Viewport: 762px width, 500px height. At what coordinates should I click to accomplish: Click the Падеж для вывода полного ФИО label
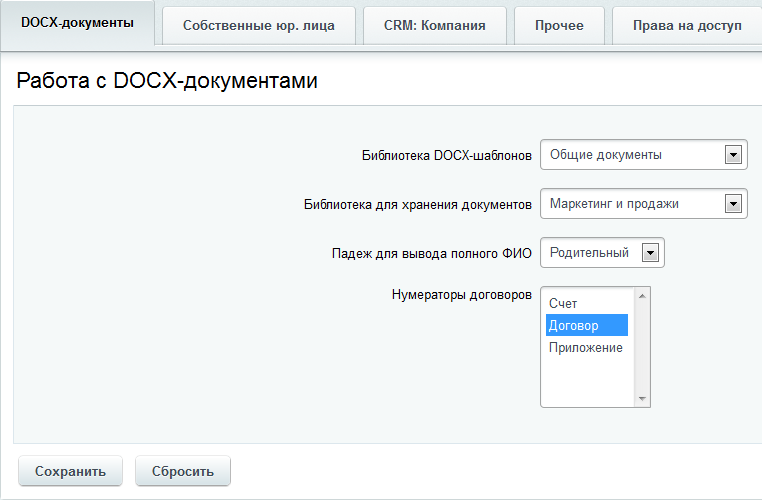pos(431,253)
